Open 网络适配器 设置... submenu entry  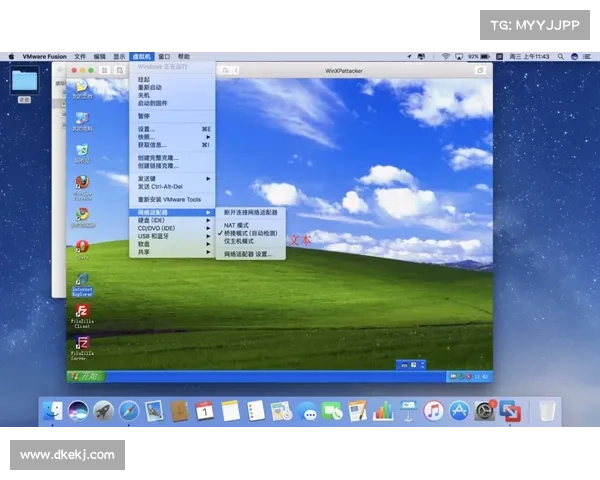click(x=250, y=254)
